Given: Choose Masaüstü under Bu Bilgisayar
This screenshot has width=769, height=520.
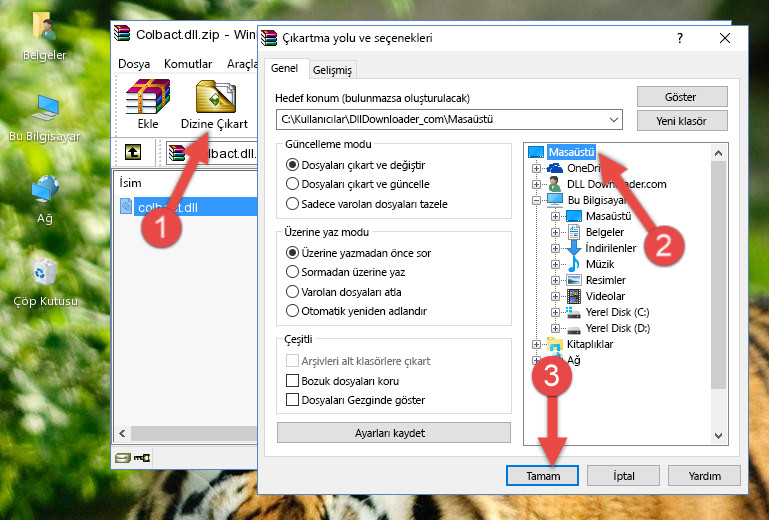Looking at the screenshot, I should (x=608, y=216).
